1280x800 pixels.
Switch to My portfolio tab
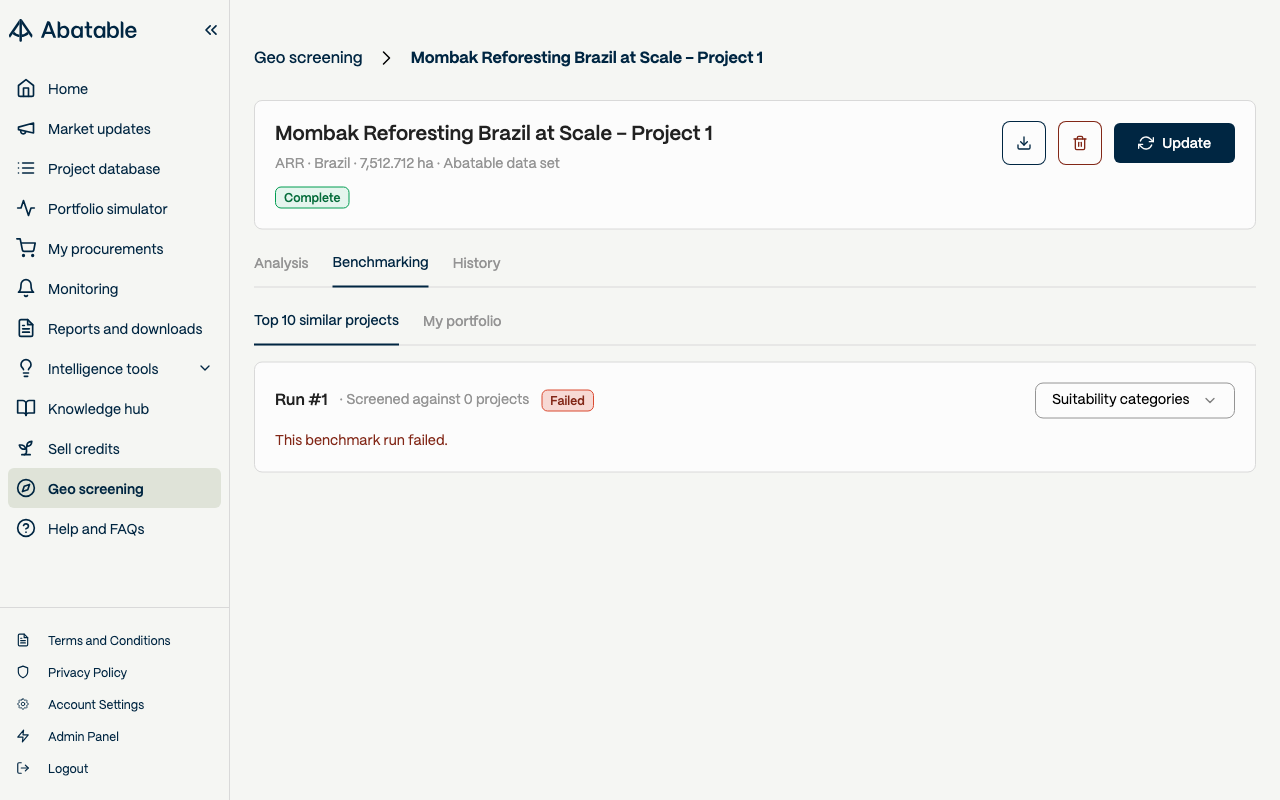click(462, 321)
